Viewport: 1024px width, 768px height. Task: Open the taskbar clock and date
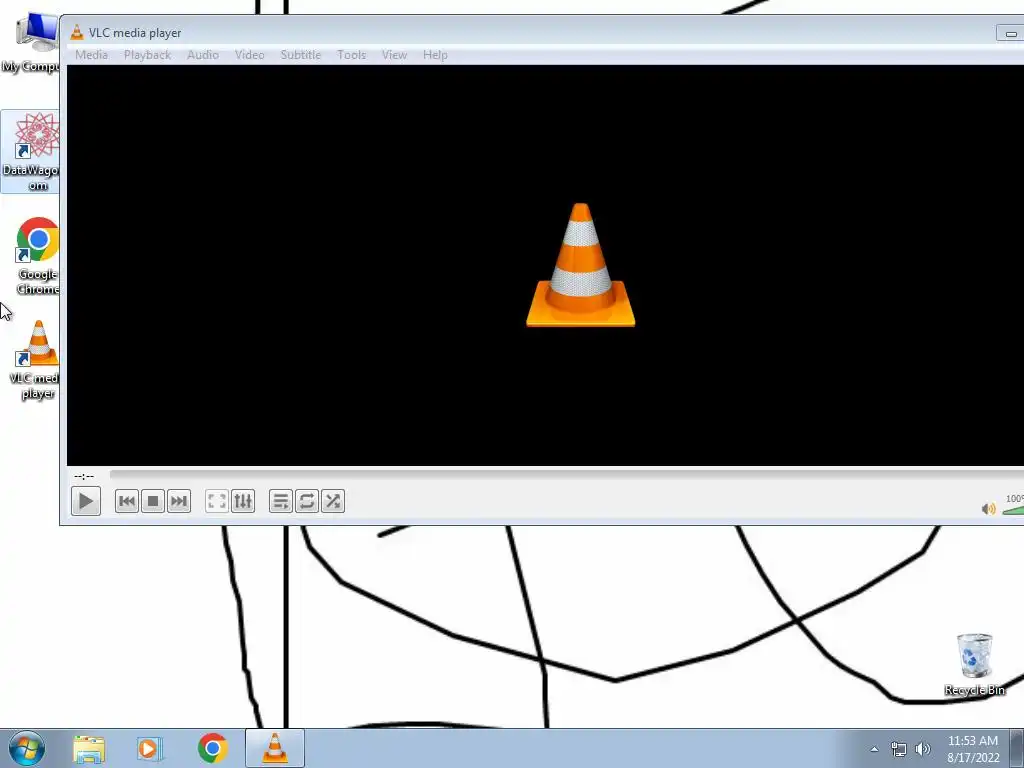click(x=973, y=749)
